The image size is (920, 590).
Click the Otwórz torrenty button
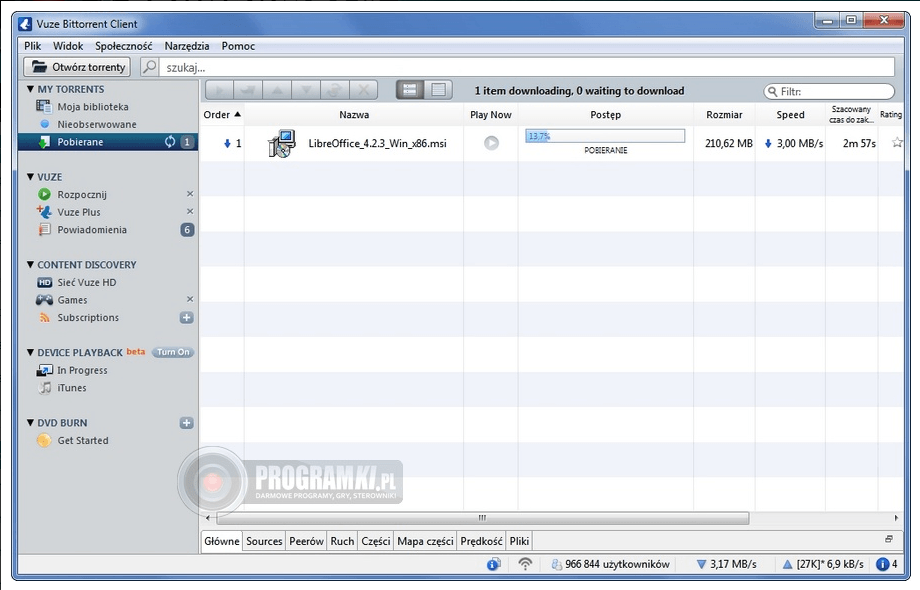(77, 67)
